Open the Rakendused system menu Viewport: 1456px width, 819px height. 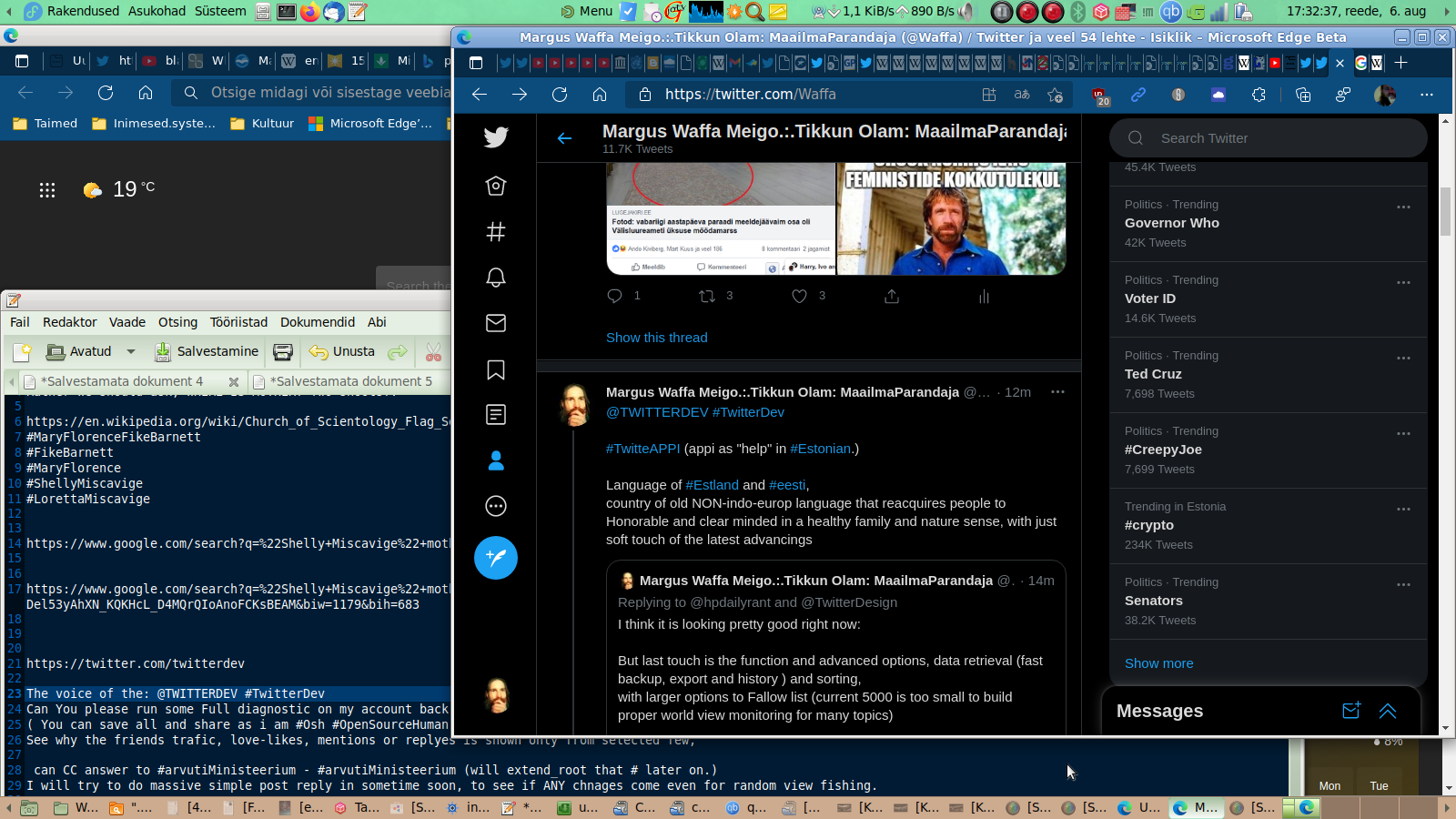[83, 11]
